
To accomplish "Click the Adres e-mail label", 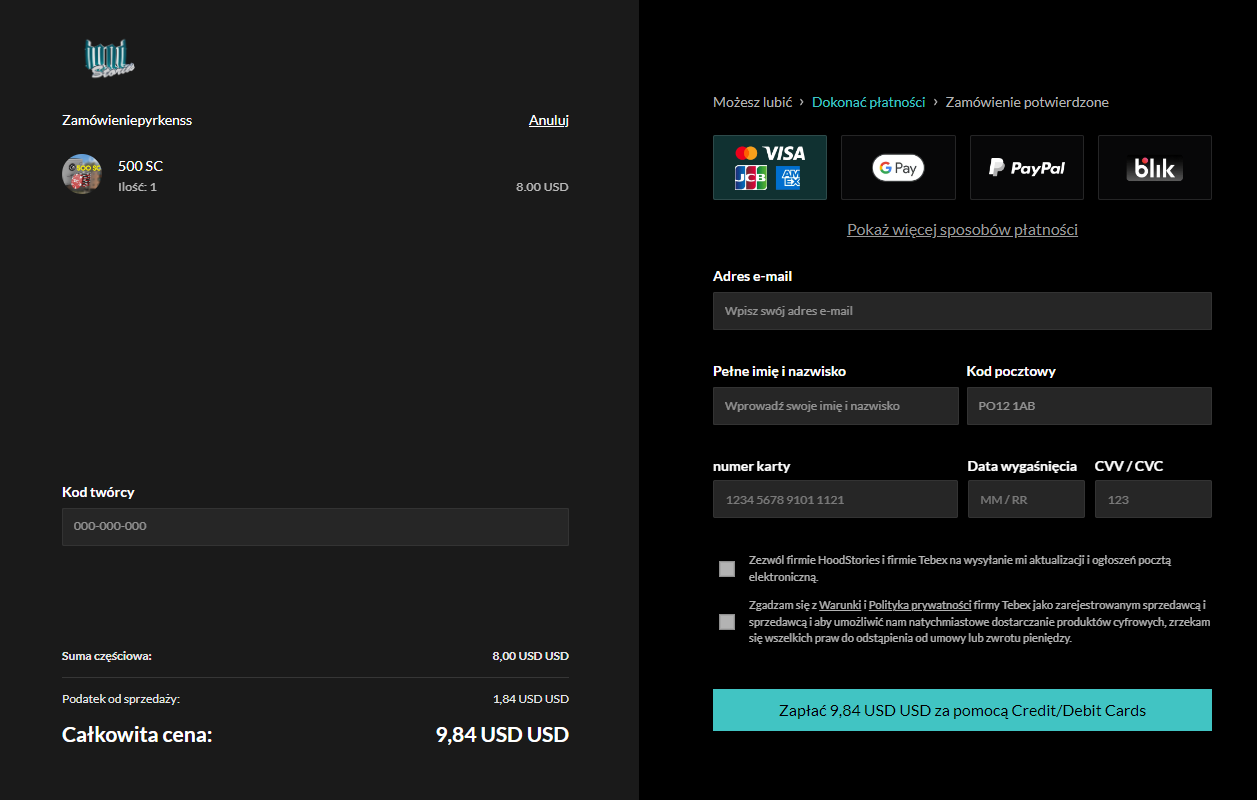I will [x=752, y=276].
